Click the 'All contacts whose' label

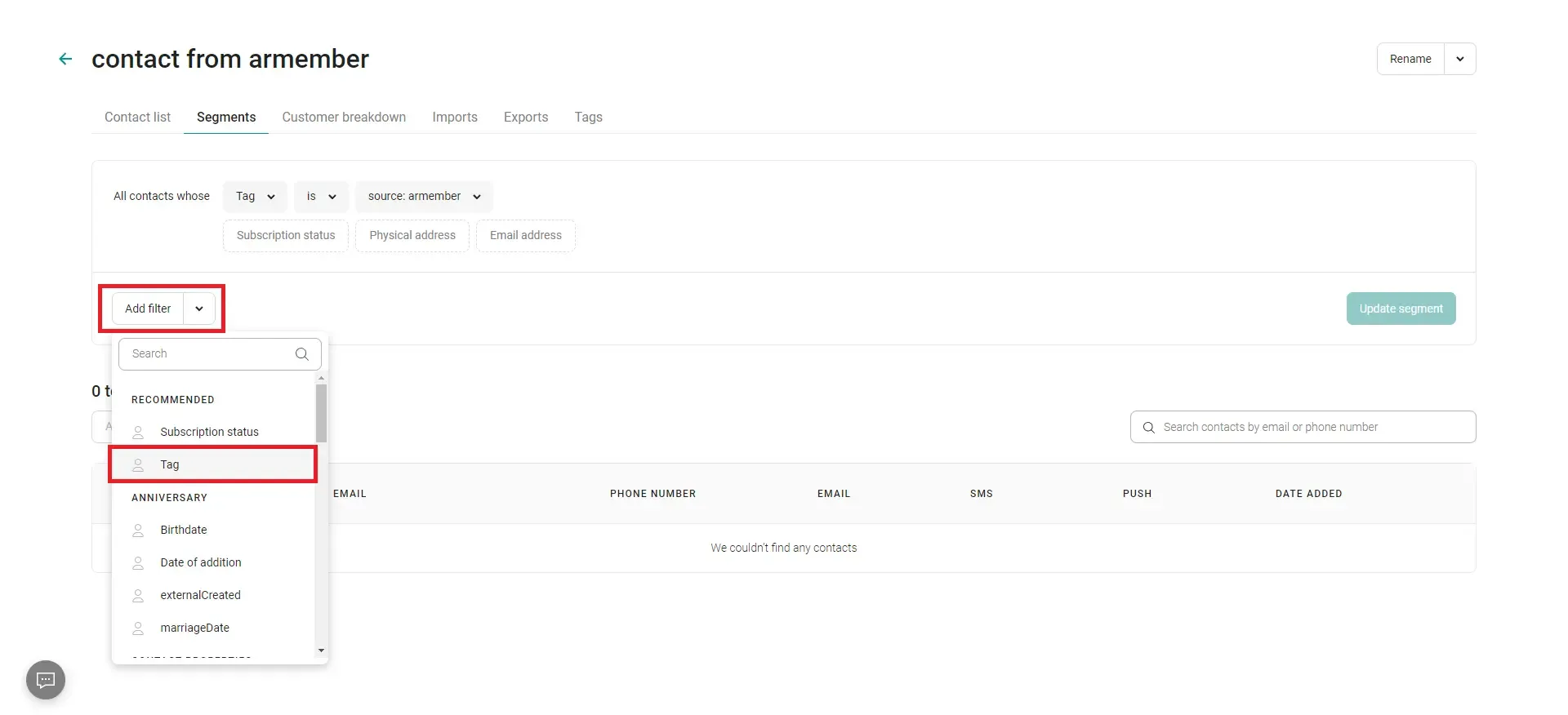(x=162, y=196)
